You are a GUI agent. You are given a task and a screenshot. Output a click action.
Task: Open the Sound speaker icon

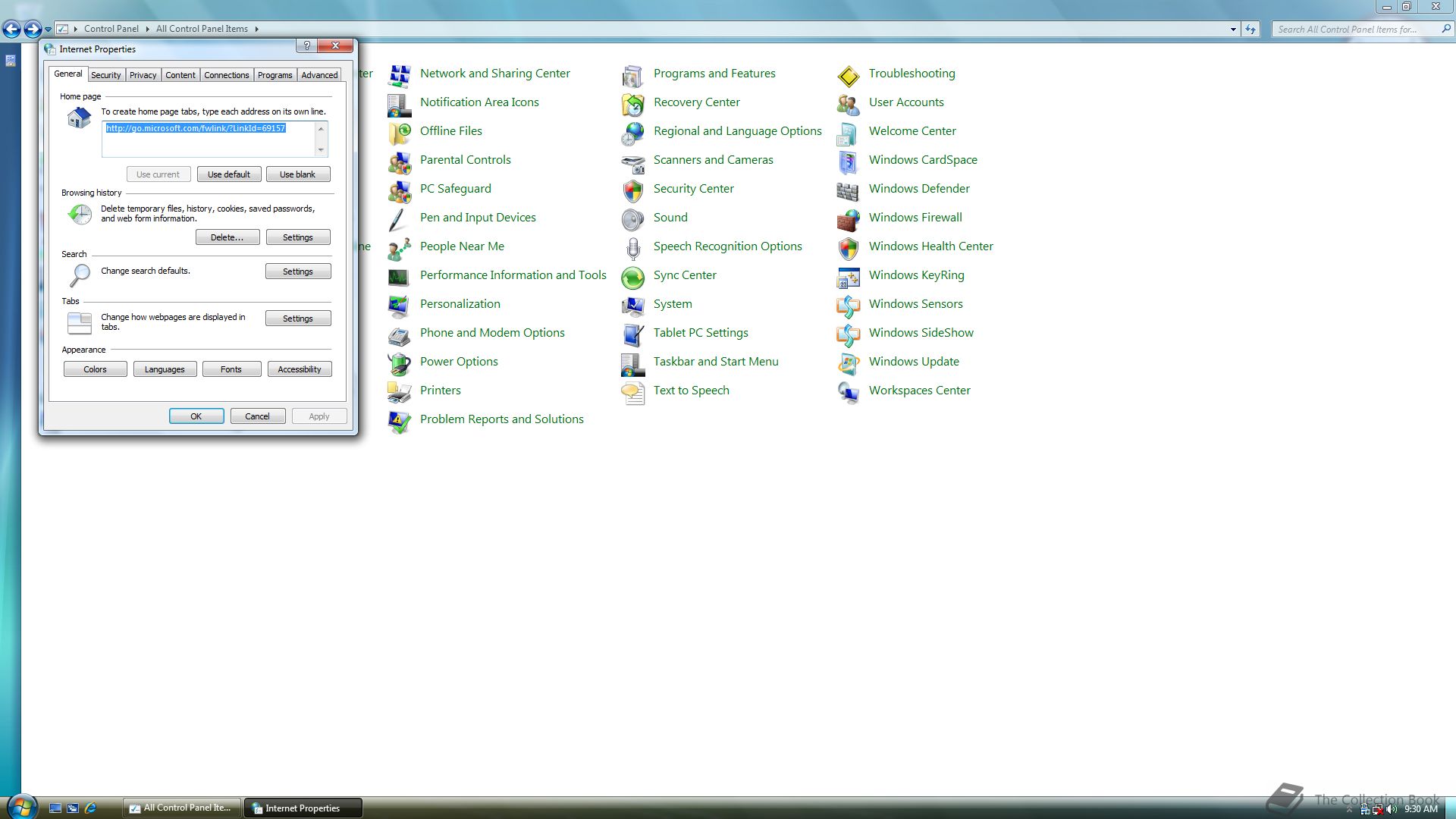tap(632, 220)
